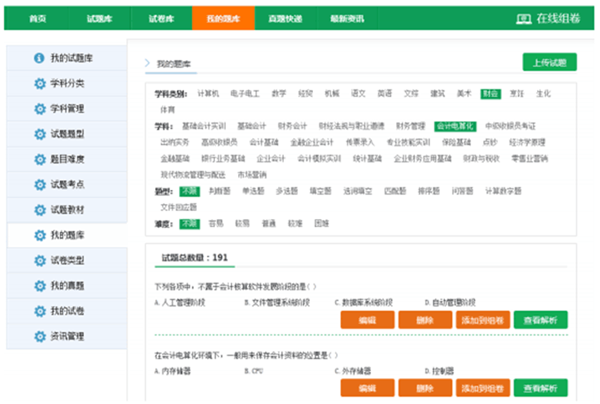
Task: Expand the 我的题库 breadcrumb chevron
Action: tap(148, 64)
